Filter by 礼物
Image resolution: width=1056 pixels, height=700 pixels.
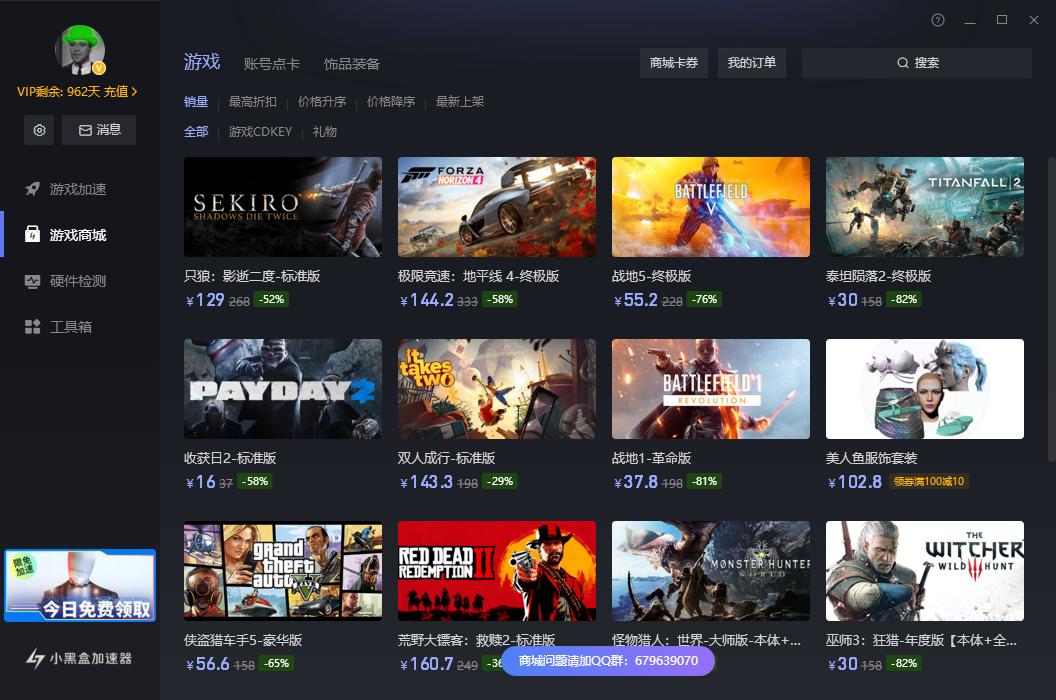pyautogui.click(x=325, y=131)
